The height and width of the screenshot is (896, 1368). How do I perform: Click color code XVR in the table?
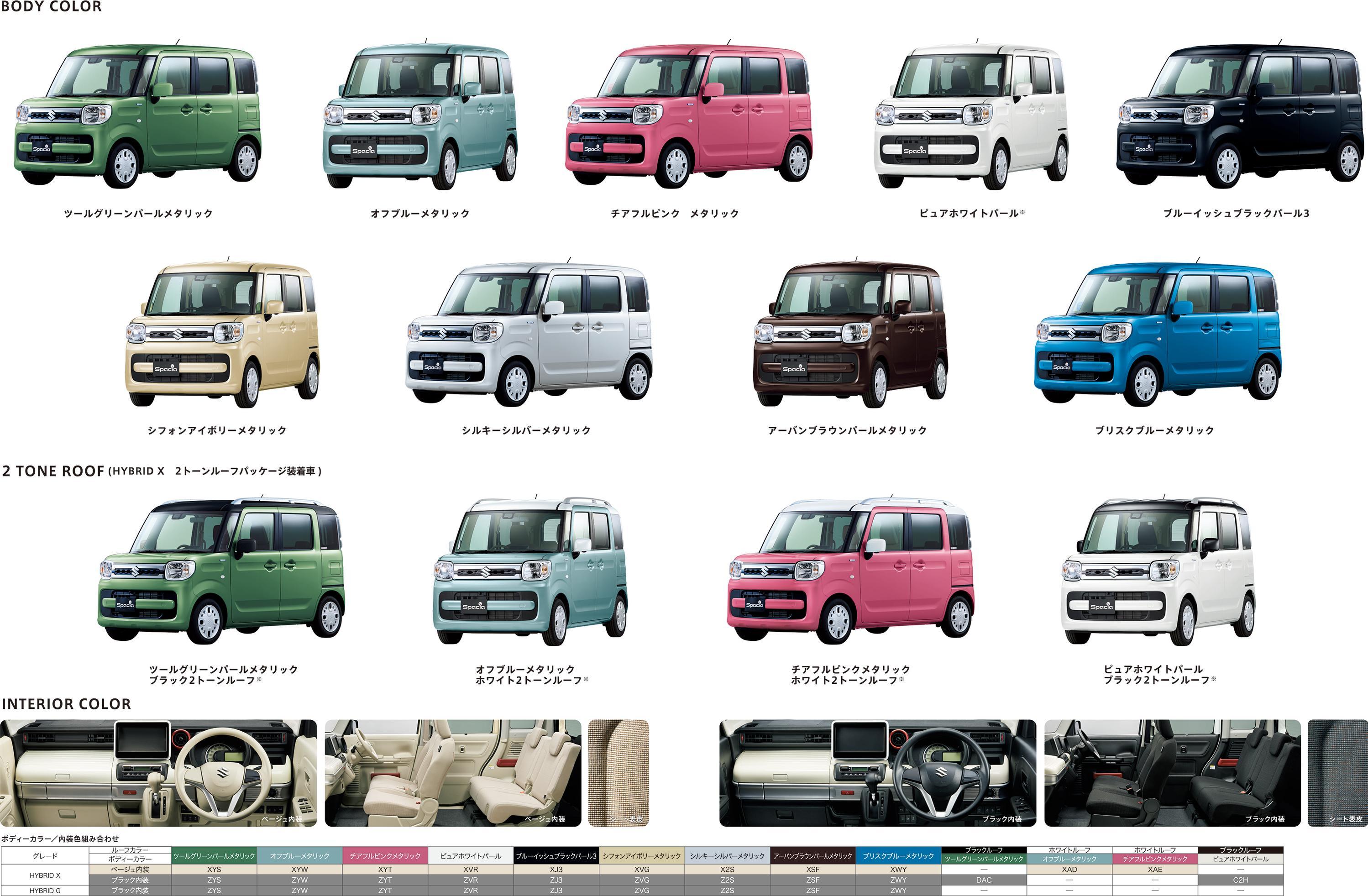(471, 870)
